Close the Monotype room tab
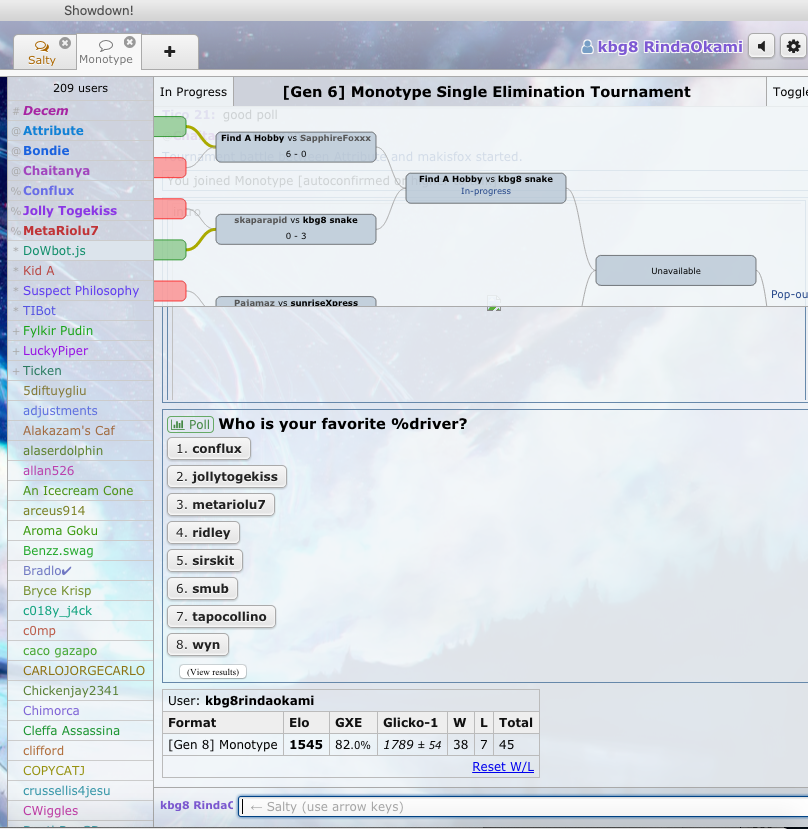Screen dimensions: 808x829 [x=129, y=43]
